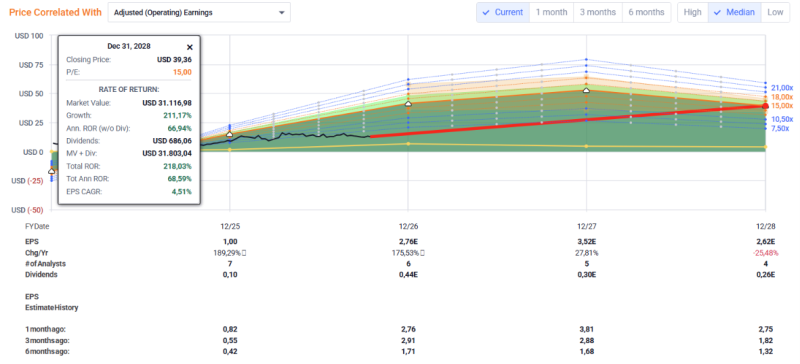
Task: Click the 12/28 dividend 0,26E
Action: pyautogui.click(x=765, y=275)
